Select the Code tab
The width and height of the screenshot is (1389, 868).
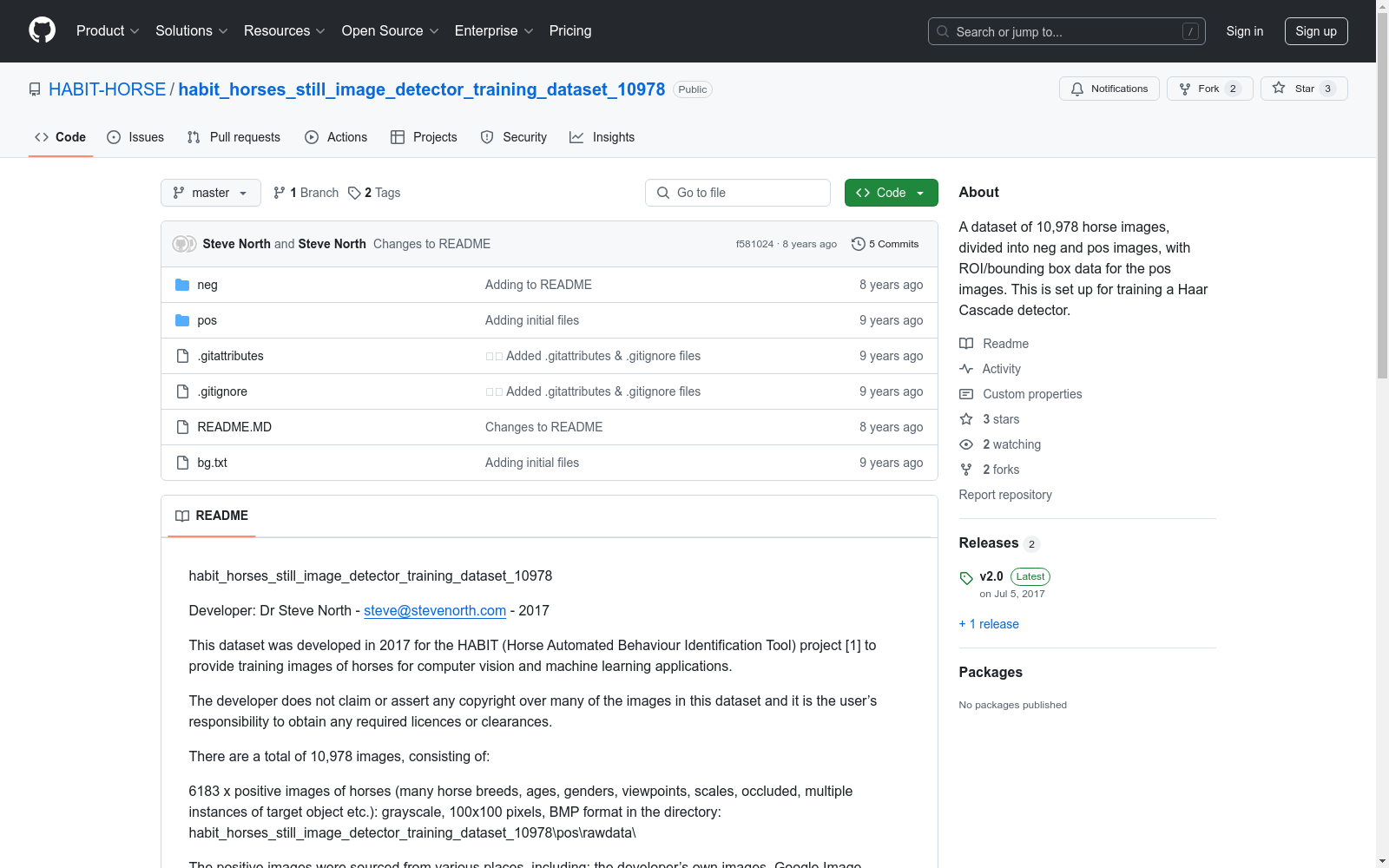pos(61,137)
